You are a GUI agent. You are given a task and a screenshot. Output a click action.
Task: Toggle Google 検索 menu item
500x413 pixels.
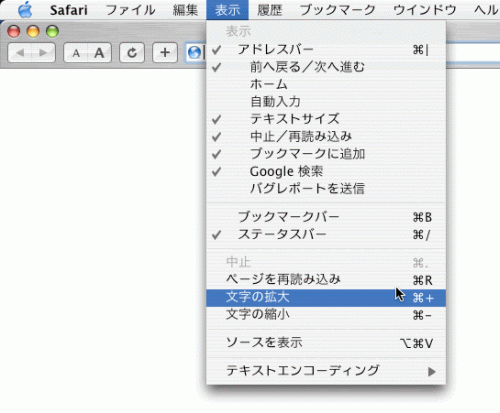click(326, 172)
